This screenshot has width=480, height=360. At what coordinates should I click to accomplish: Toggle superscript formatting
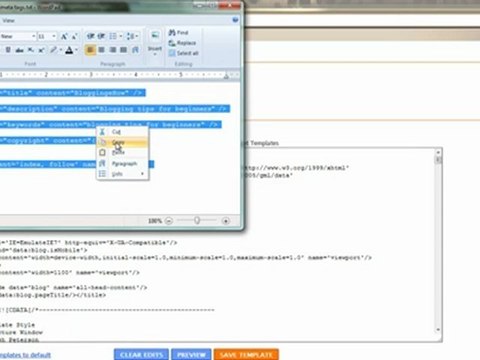41,50
